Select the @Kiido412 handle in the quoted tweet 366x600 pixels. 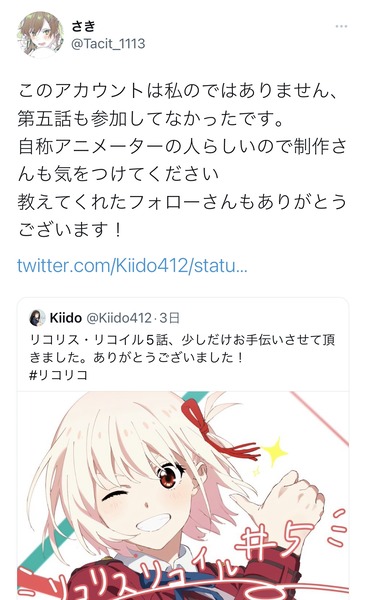[119, 318]
